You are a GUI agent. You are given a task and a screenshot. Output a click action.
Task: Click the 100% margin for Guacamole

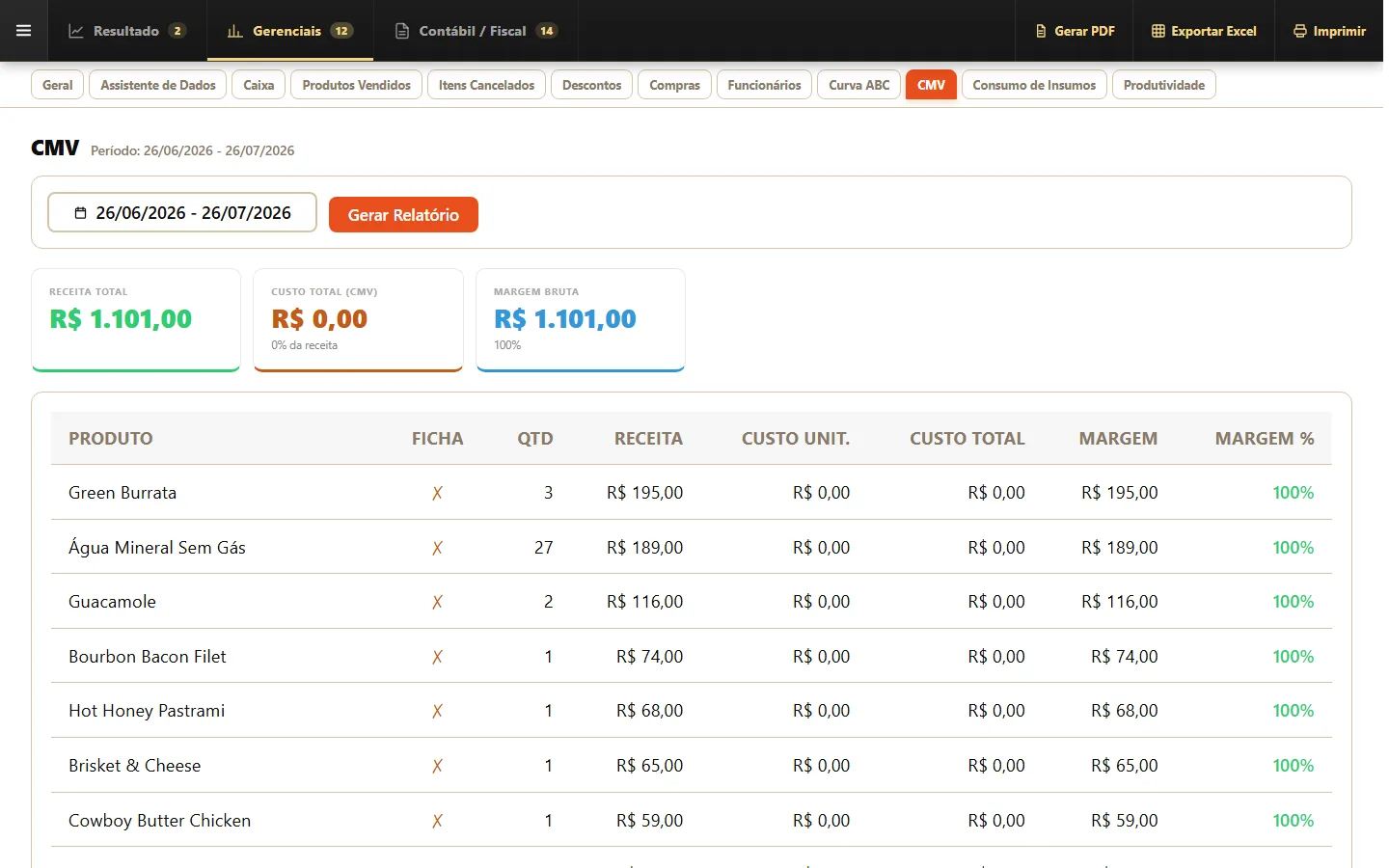(1294, 602)
